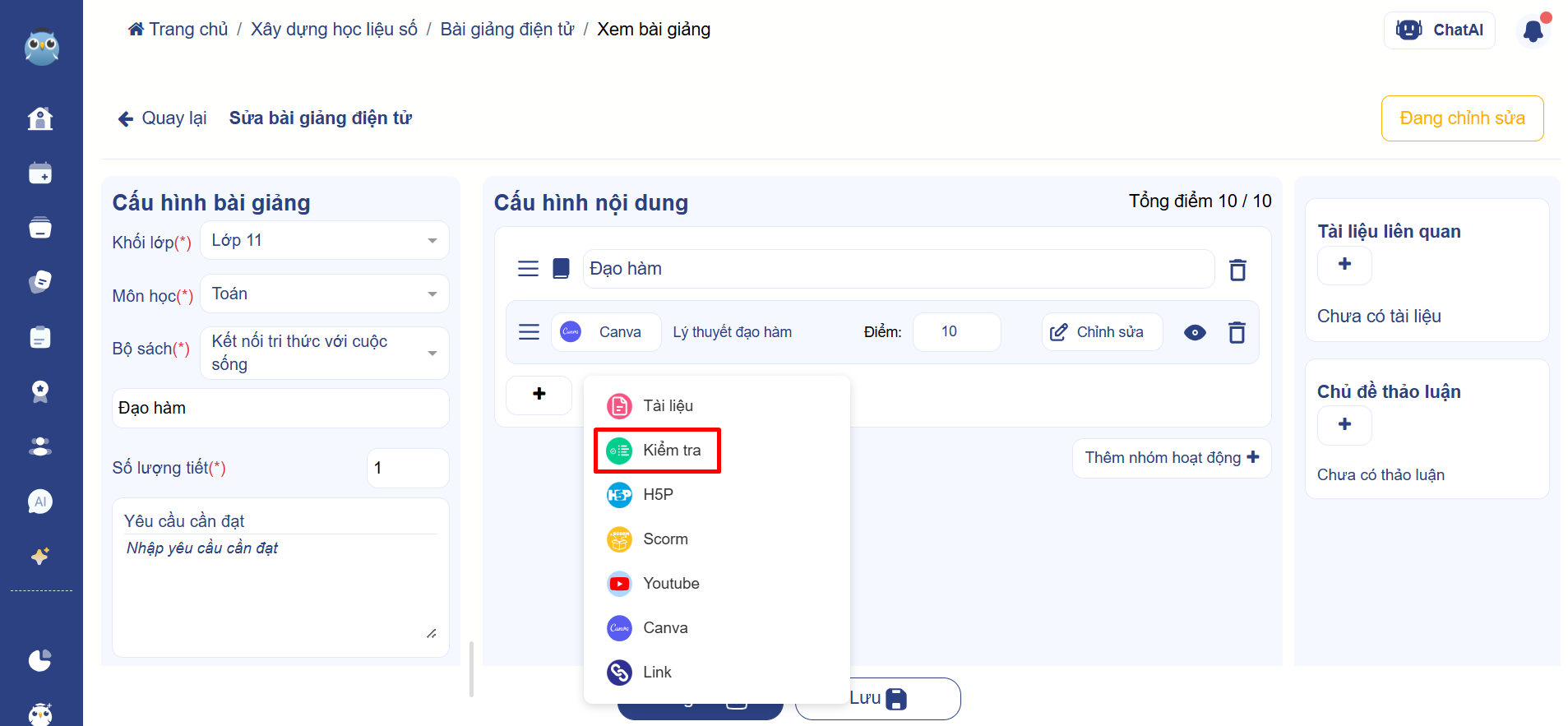Go back using Quay lại link

(x=162, y=118)
